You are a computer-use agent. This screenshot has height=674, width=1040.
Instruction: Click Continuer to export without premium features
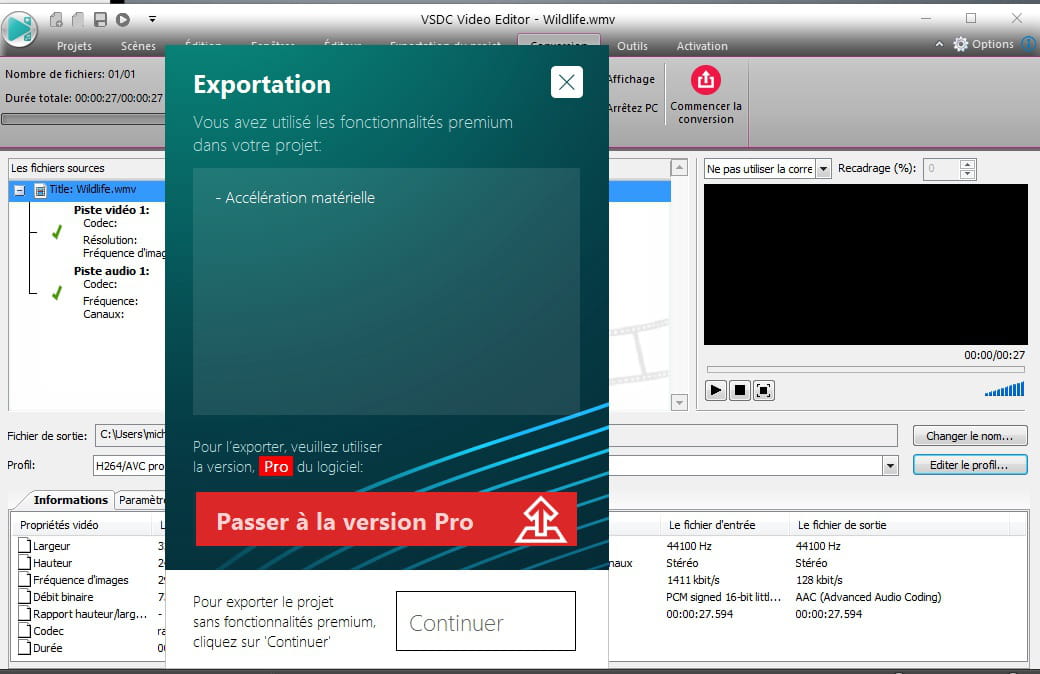(486, 621)
